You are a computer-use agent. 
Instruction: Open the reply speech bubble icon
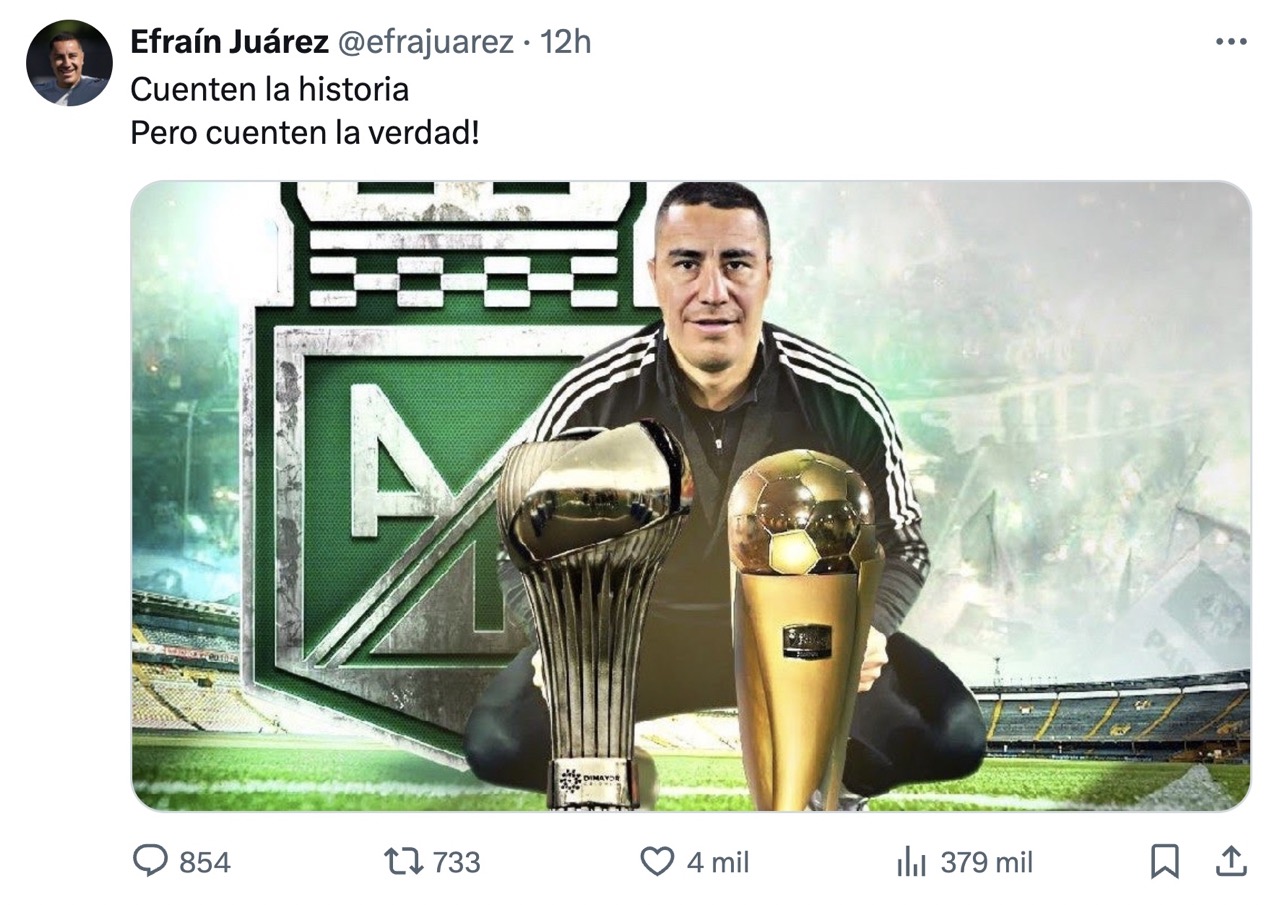tap(151, 862)
